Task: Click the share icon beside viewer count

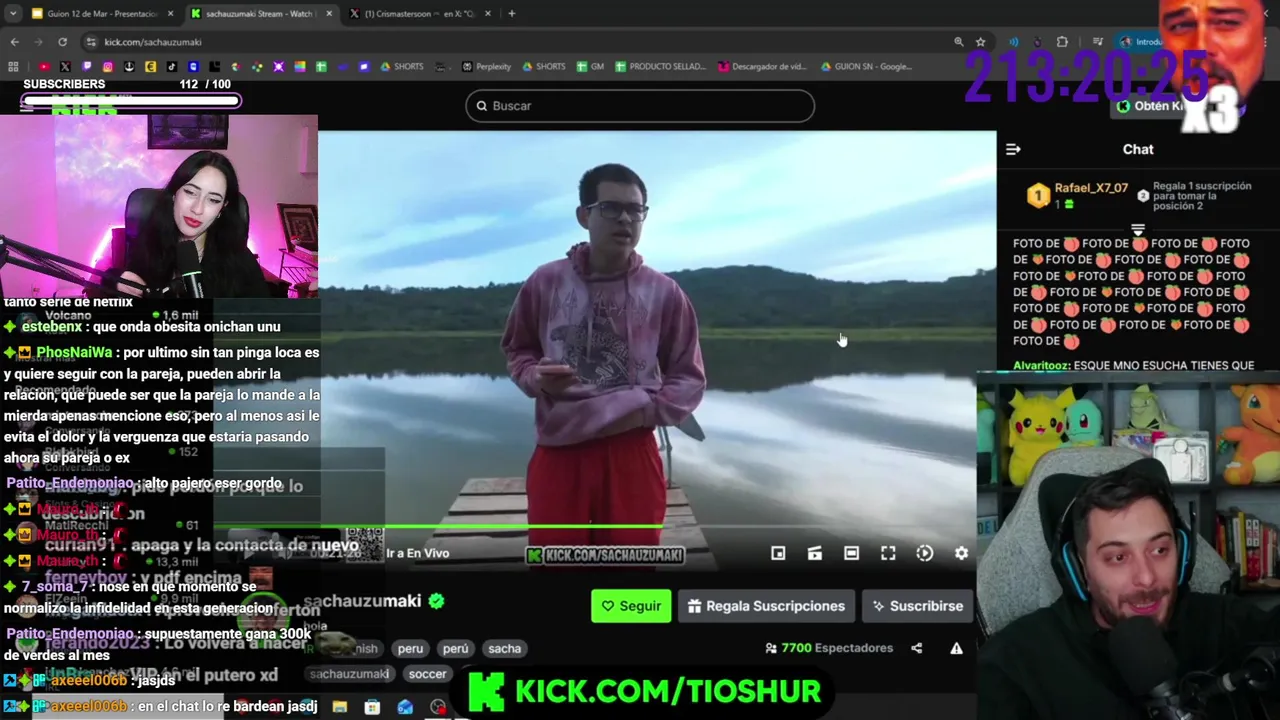Action: (916, 648)
